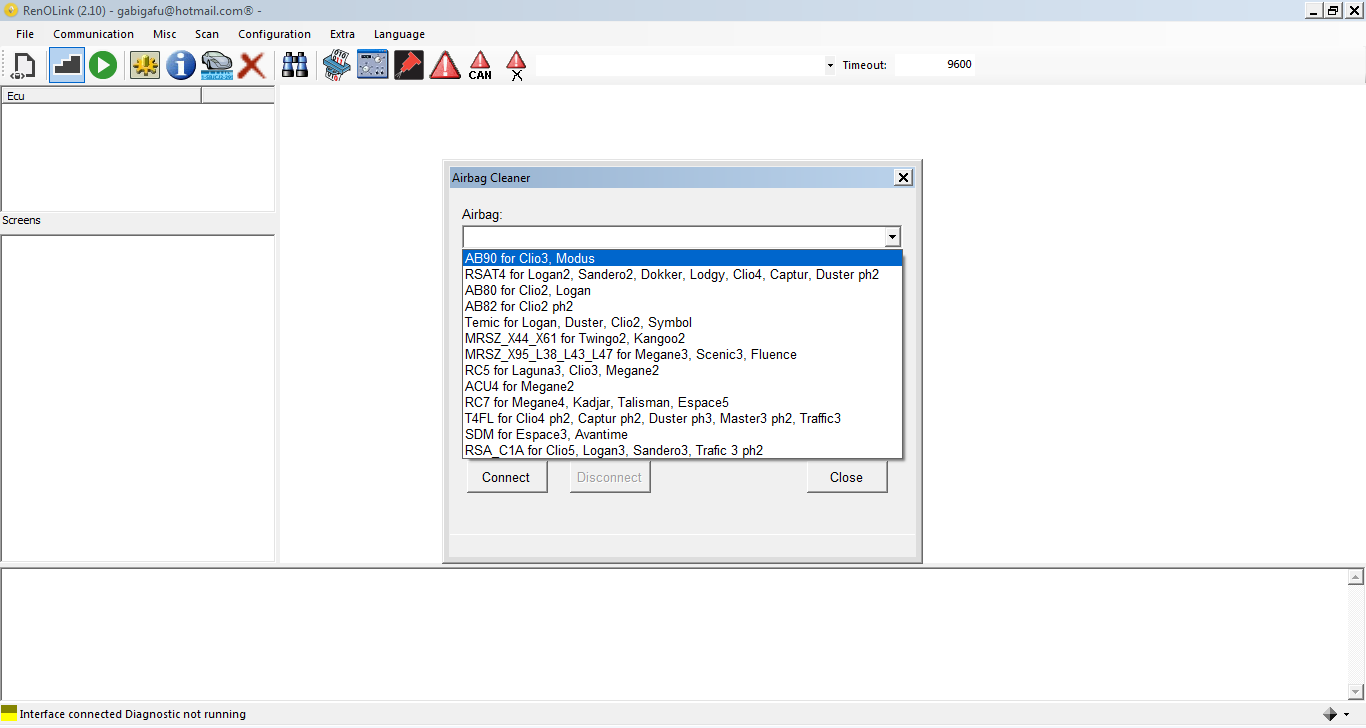Select AB90 for Clio3, Modus
1366x728 pixels.
(x=683, y=258)
